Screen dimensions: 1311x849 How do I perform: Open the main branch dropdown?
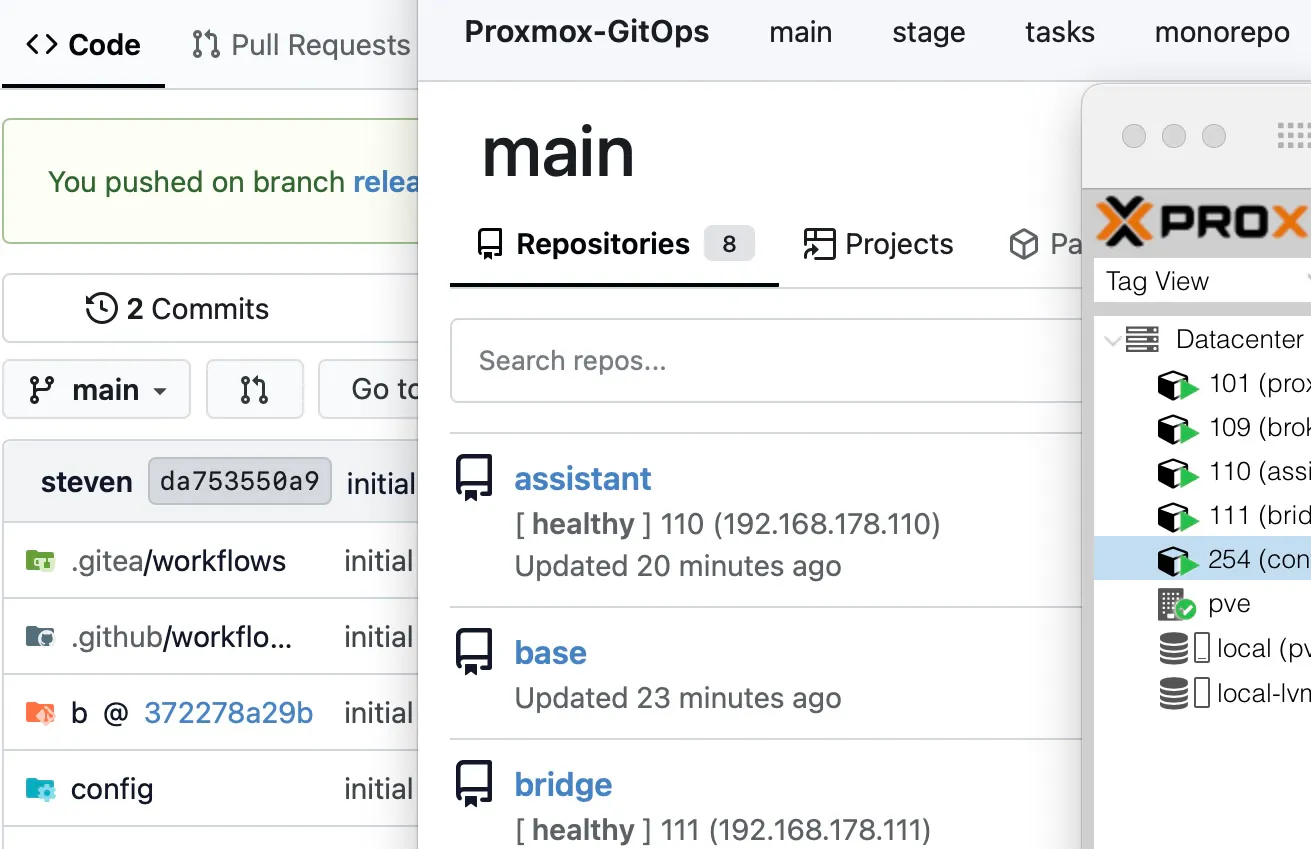click(x=96, y=389)
